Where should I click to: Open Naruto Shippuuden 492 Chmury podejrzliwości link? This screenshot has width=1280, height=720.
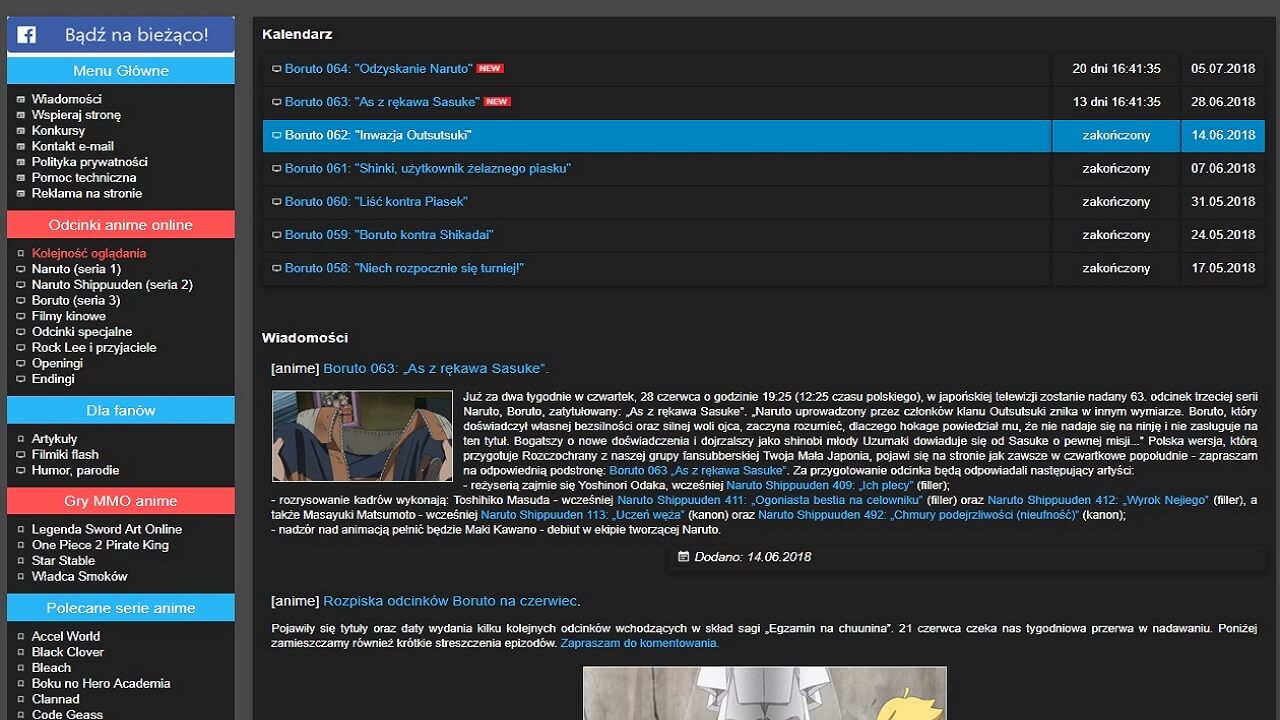(x=918, y=515)
